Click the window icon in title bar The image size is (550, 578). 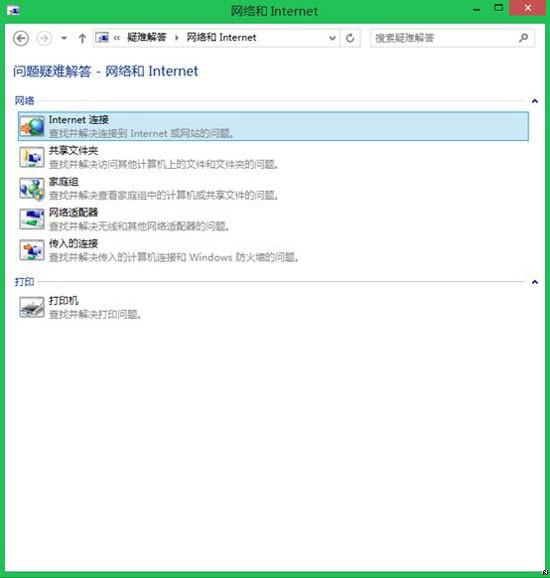click(x=14, y=10)
